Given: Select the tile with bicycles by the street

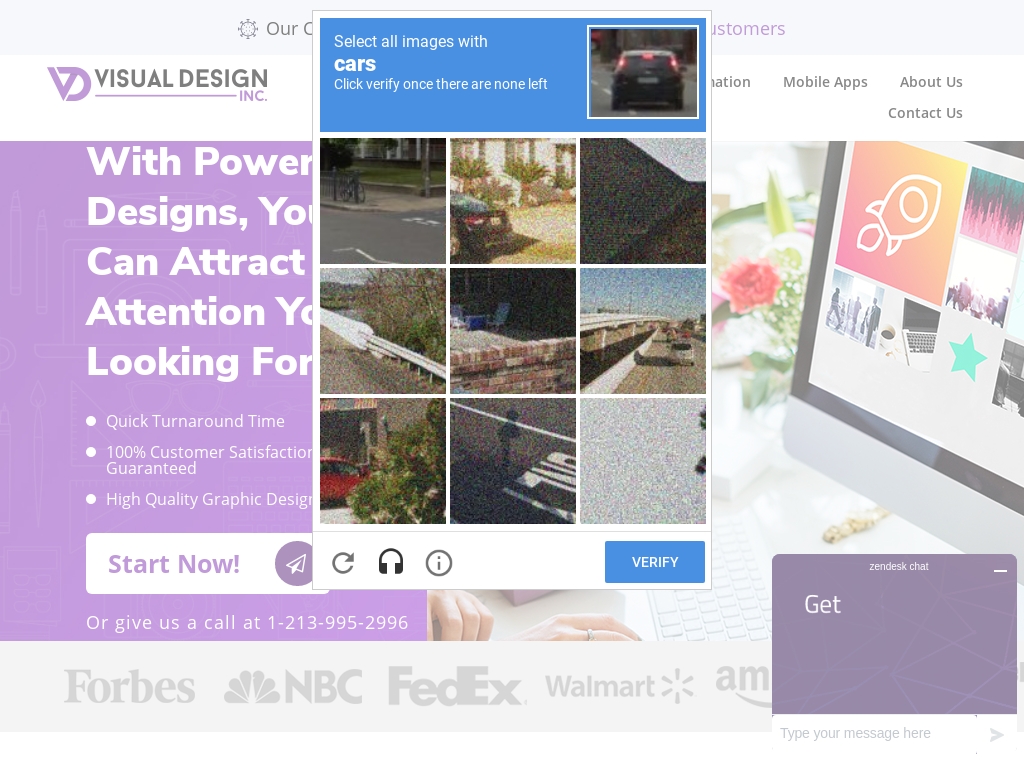Looking at the screenshot, I should pyautogui.click(x=383, y=201).
